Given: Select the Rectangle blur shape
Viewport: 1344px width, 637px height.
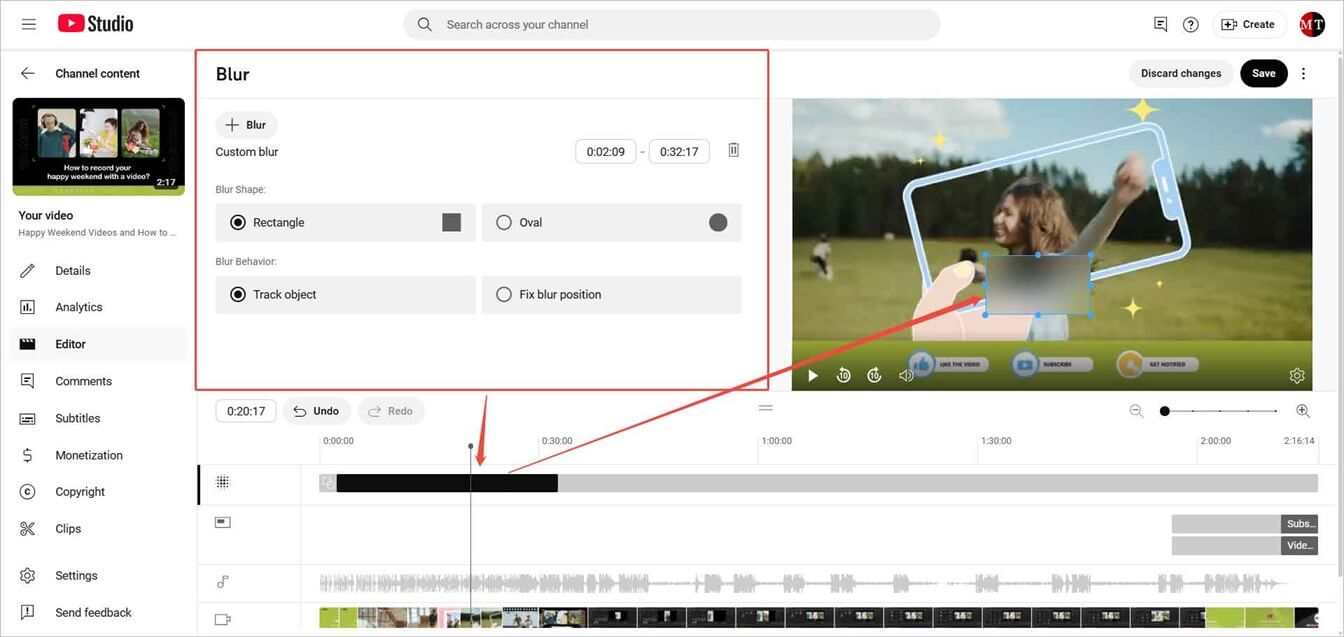Looking at the screenshot, I should coord(237,222).
